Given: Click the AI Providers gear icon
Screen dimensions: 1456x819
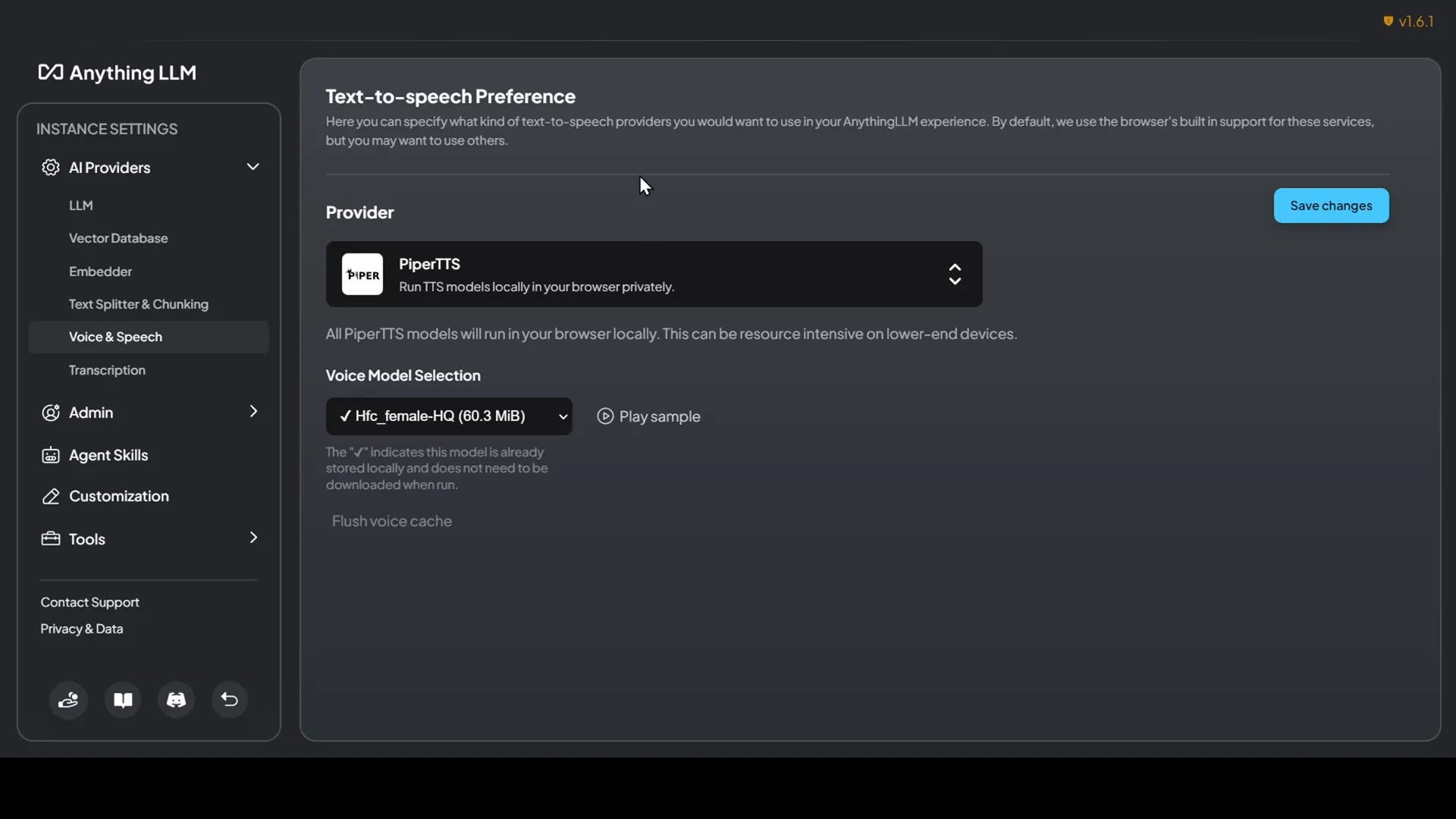Looking at the screenshot, I should 49,168.
